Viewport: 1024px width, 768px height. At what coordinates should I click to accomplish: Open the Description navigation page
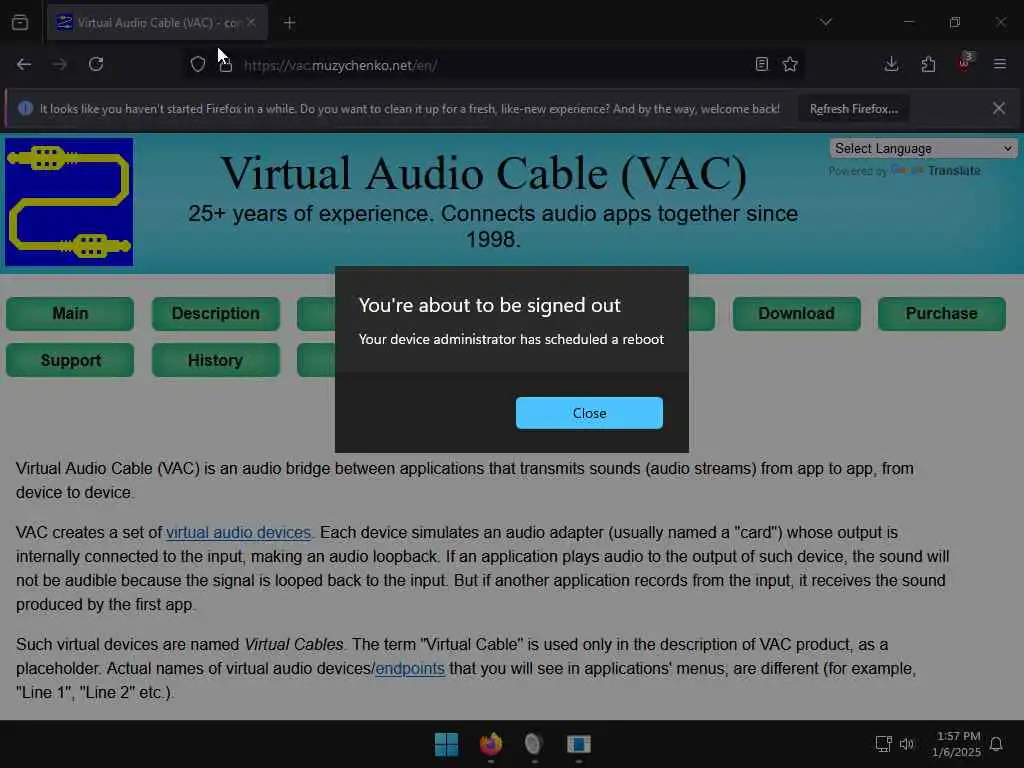(216, 313)
